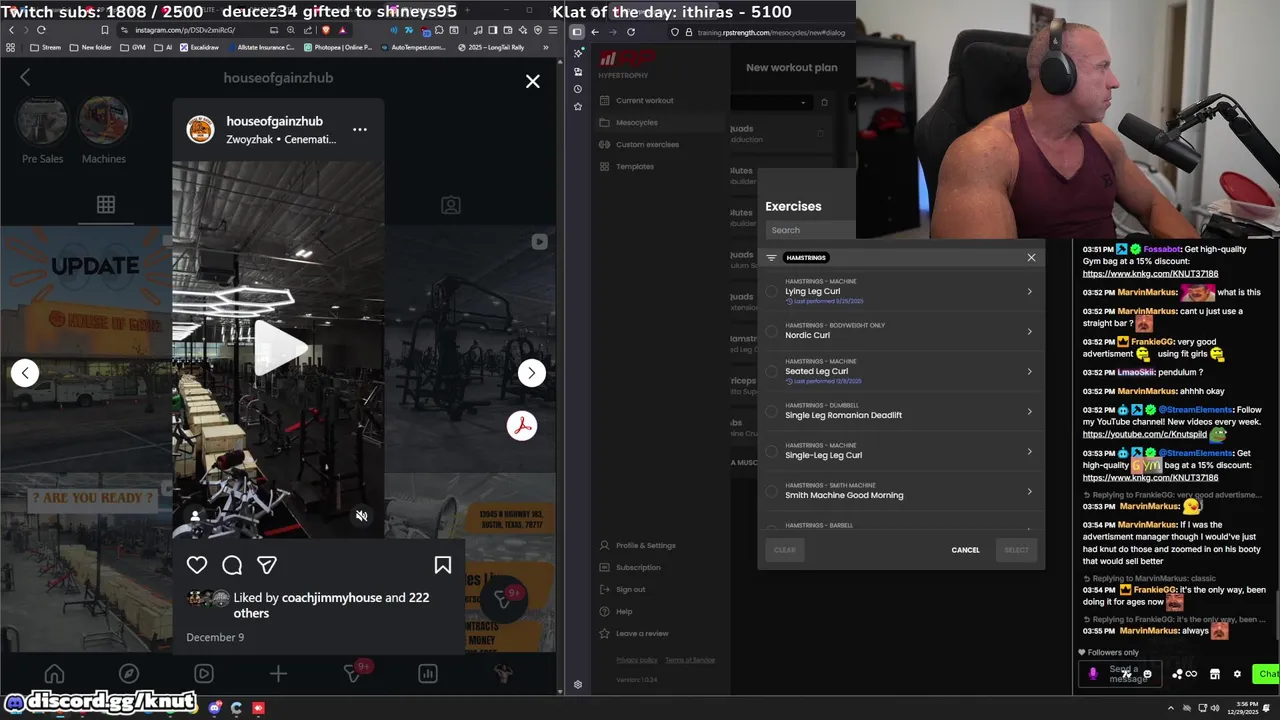Open your Instagram profile picture tab
Viewport: 1280px width, 720px height.
[x=503, y=674]
